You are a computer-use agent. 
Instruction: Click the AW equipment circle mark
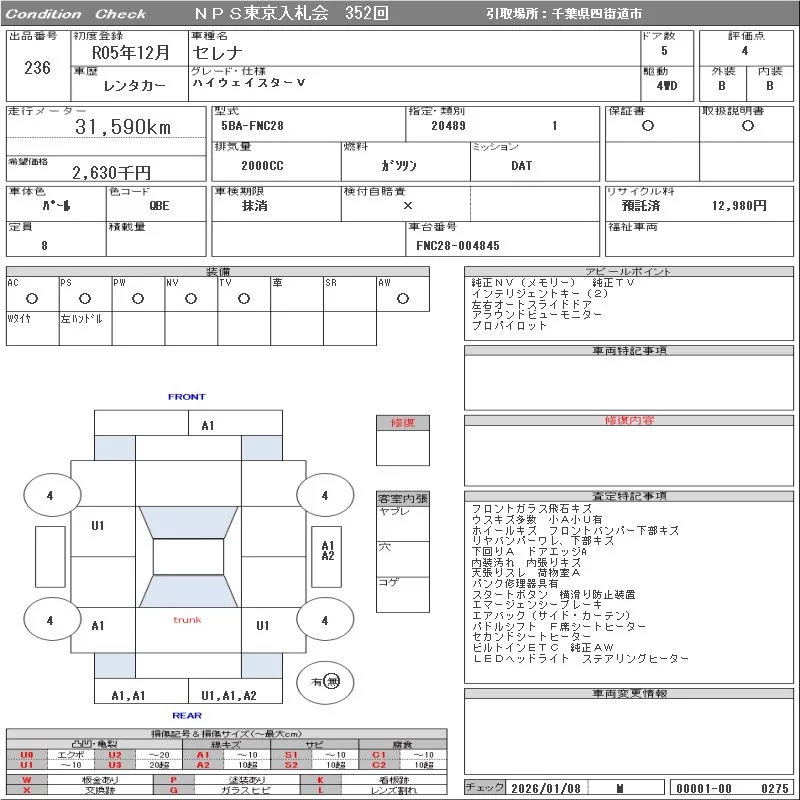pos(403,298)
